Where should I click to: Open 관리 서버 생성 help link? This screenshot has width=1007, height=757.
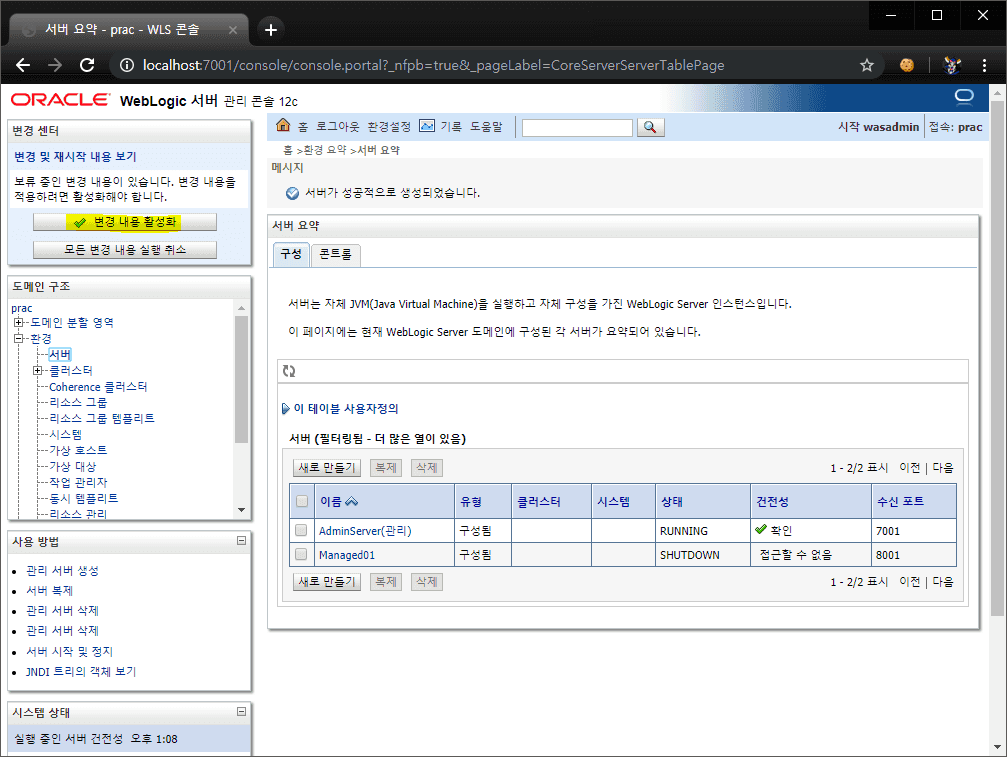(62, 571)
